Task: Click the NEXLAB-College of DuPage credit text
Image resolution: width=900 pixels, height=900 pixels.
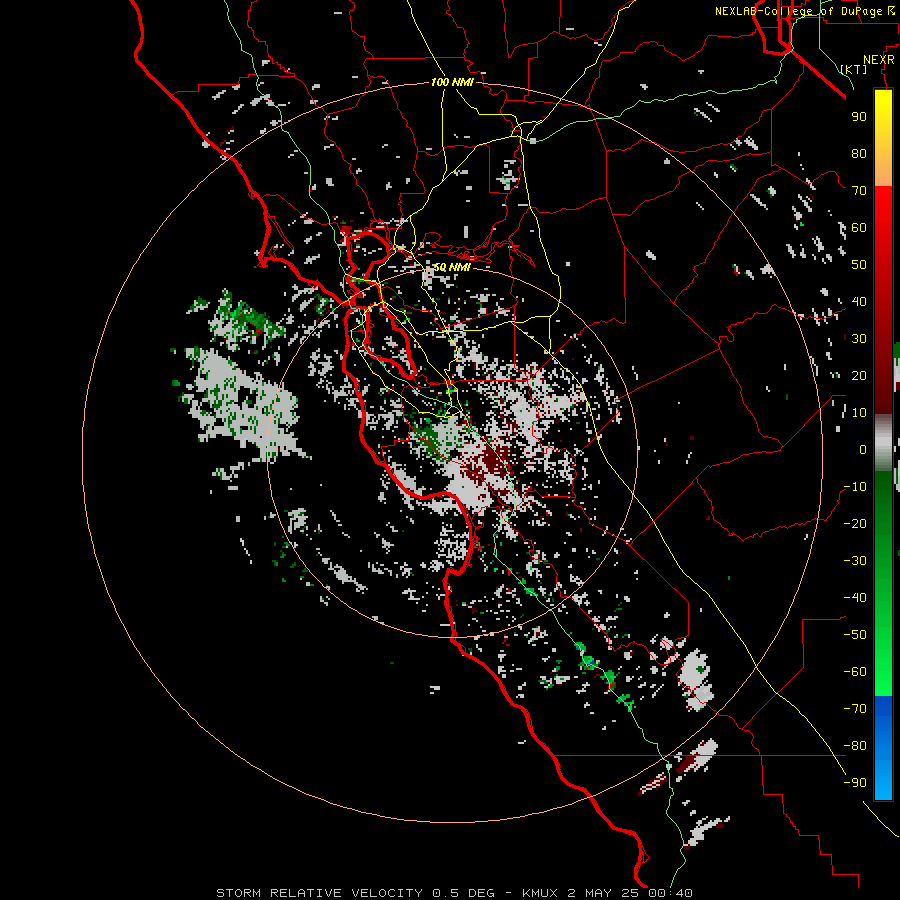Action: coord(804,11)
